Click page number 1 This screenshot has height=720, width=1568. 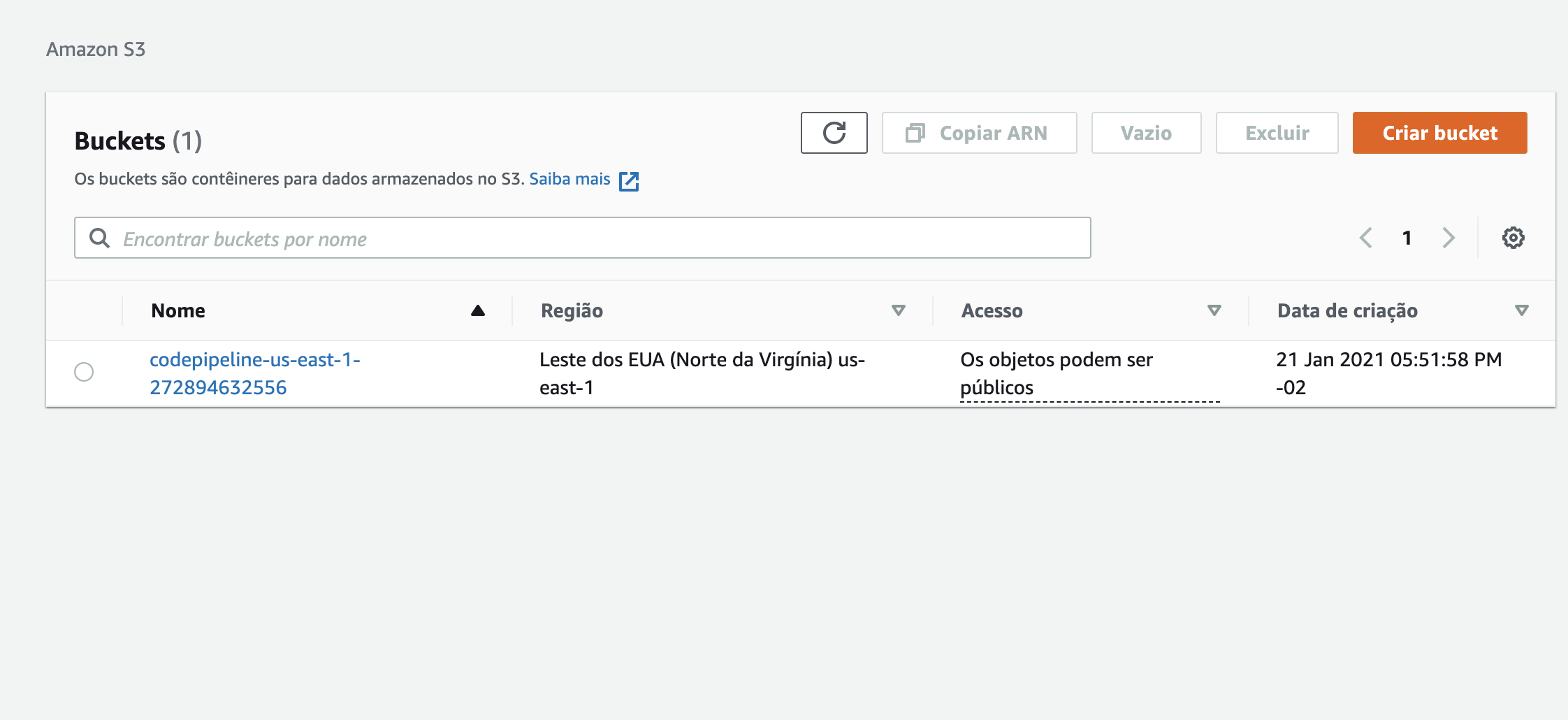(1407, 238)
